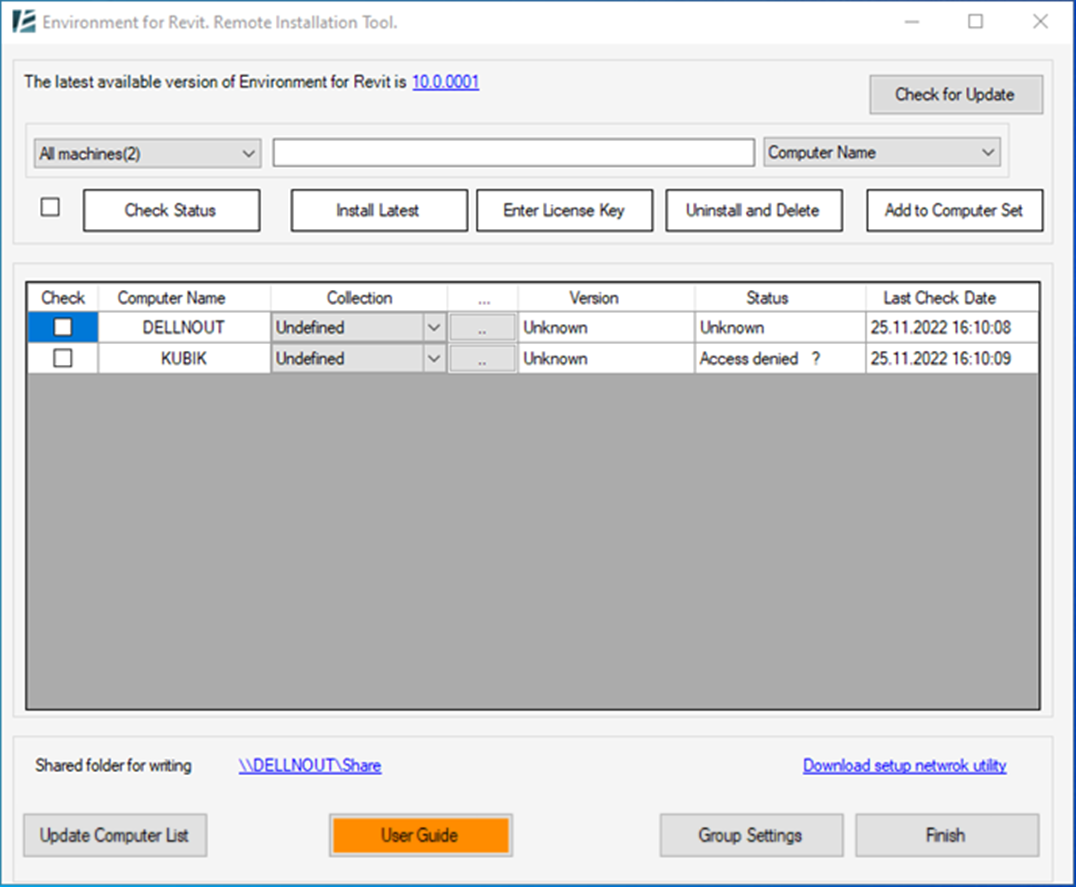Open Group Settings
This screenshot has width=1076, height=887.
pyautogui.click(x=751, y=835)
